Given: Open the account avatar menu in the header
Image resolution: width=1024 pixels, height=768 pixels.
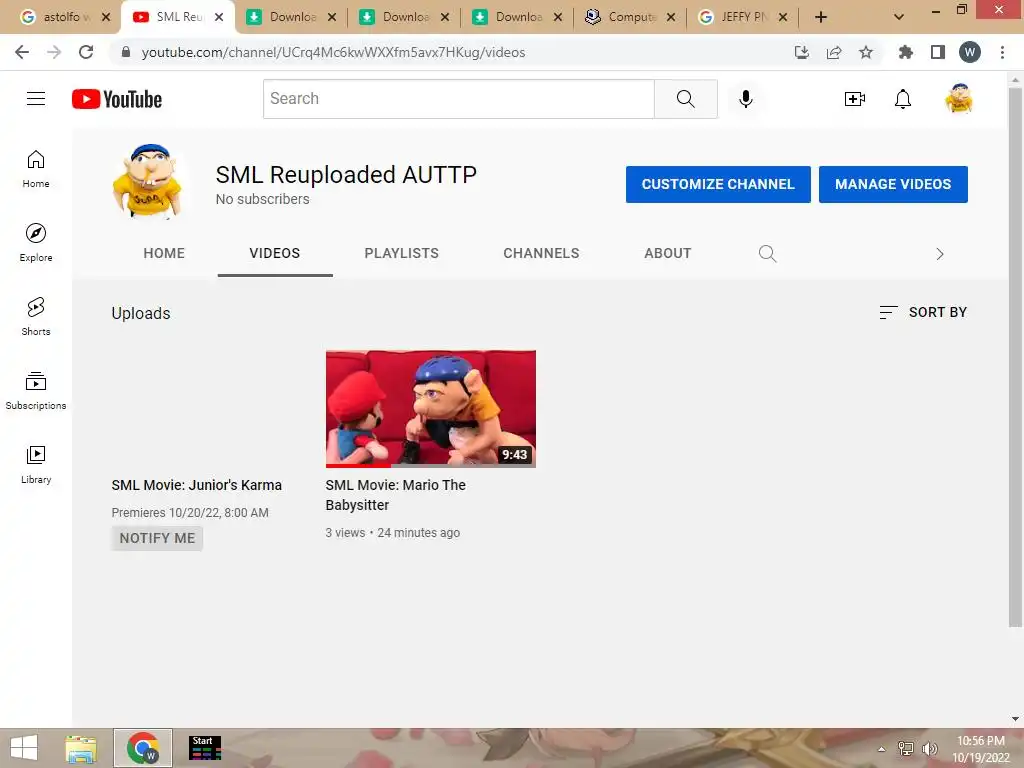Looking at the screenshot, I should [959, 99].
